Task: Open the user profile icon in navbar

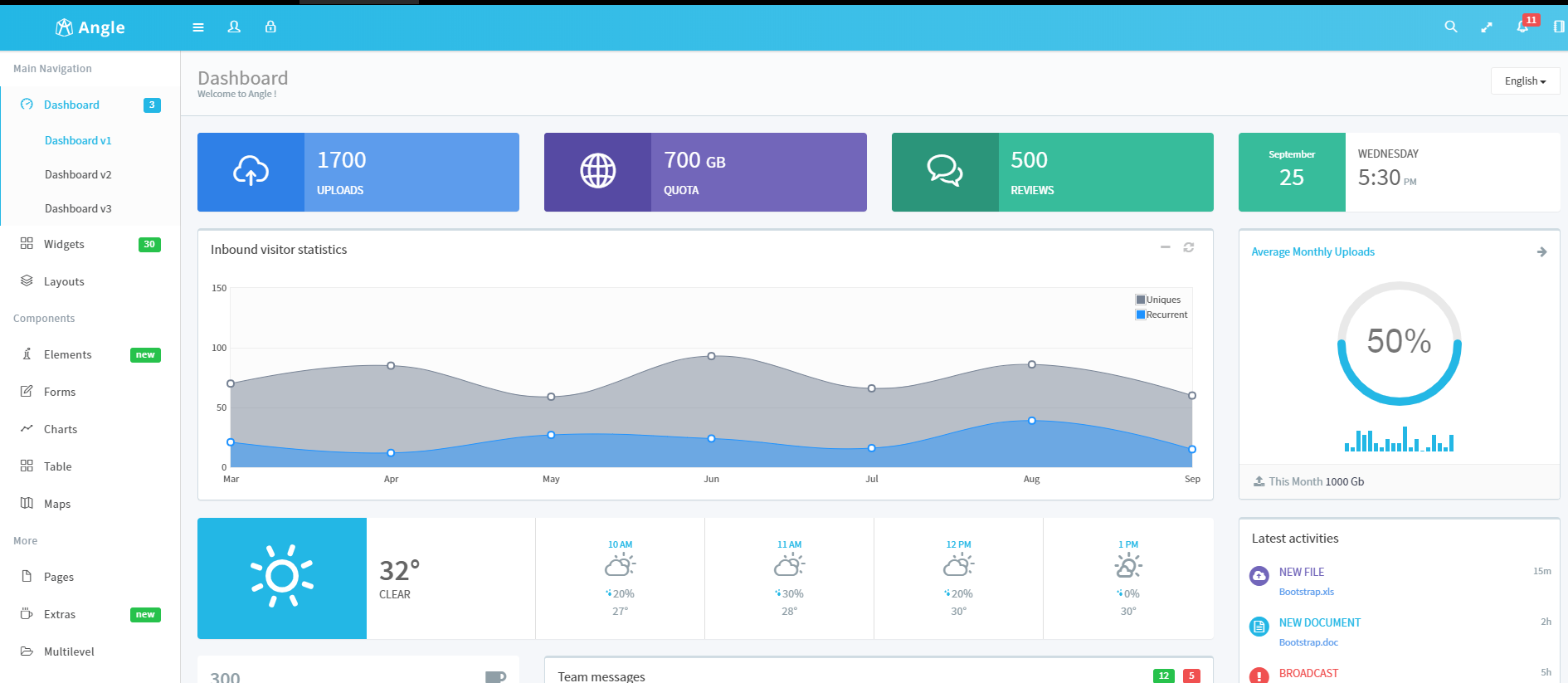Action: (x=234, y=27)
